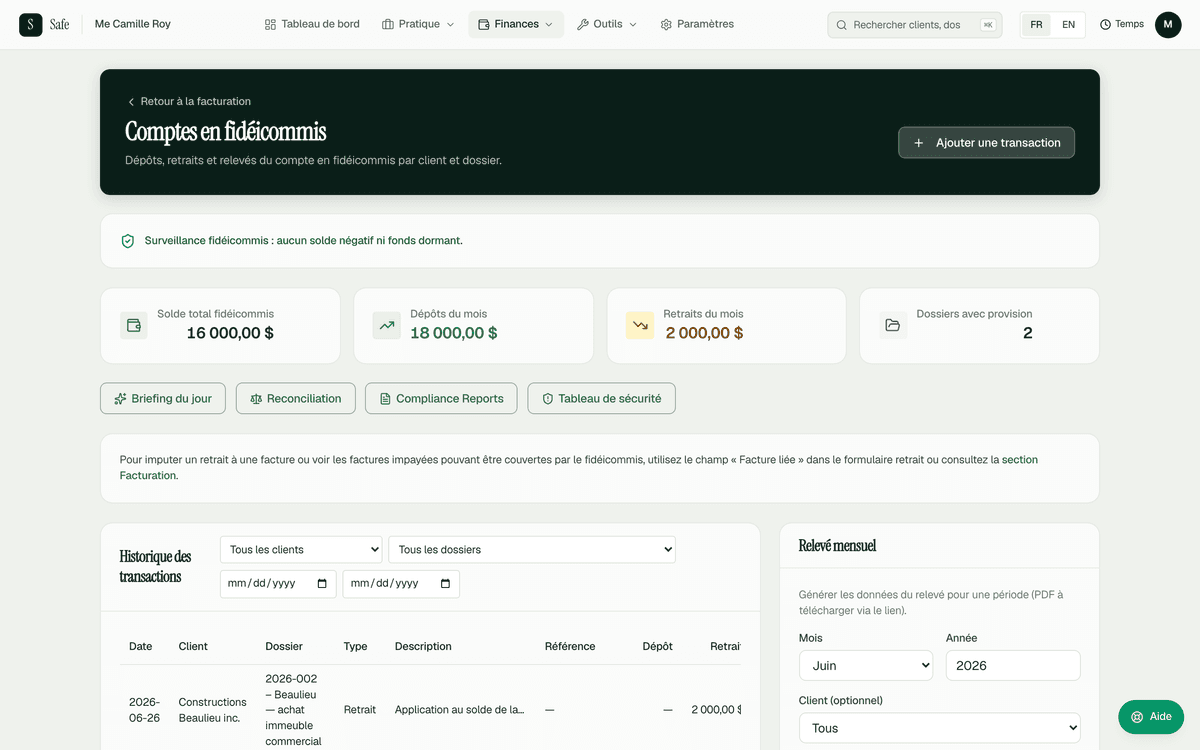Click the Référence column header
1200x750 pixels.
point(570,646)
